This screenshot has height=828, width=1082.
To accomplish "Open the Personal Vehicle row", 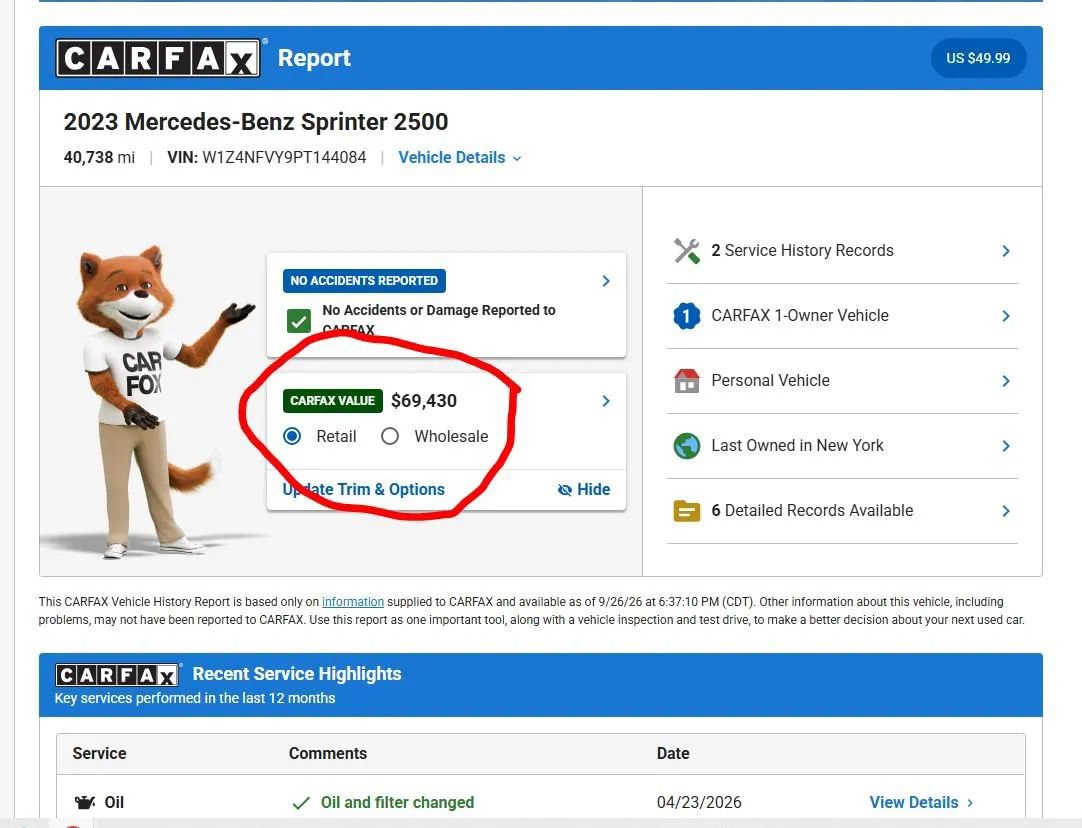I will click(842, 380).
